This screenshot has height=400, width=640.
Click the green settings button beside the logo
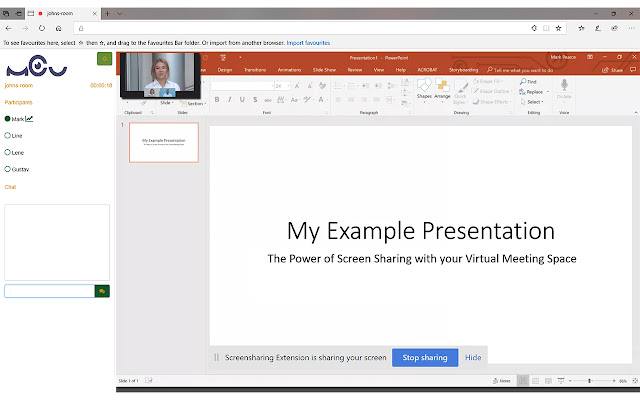coord(104,59)
